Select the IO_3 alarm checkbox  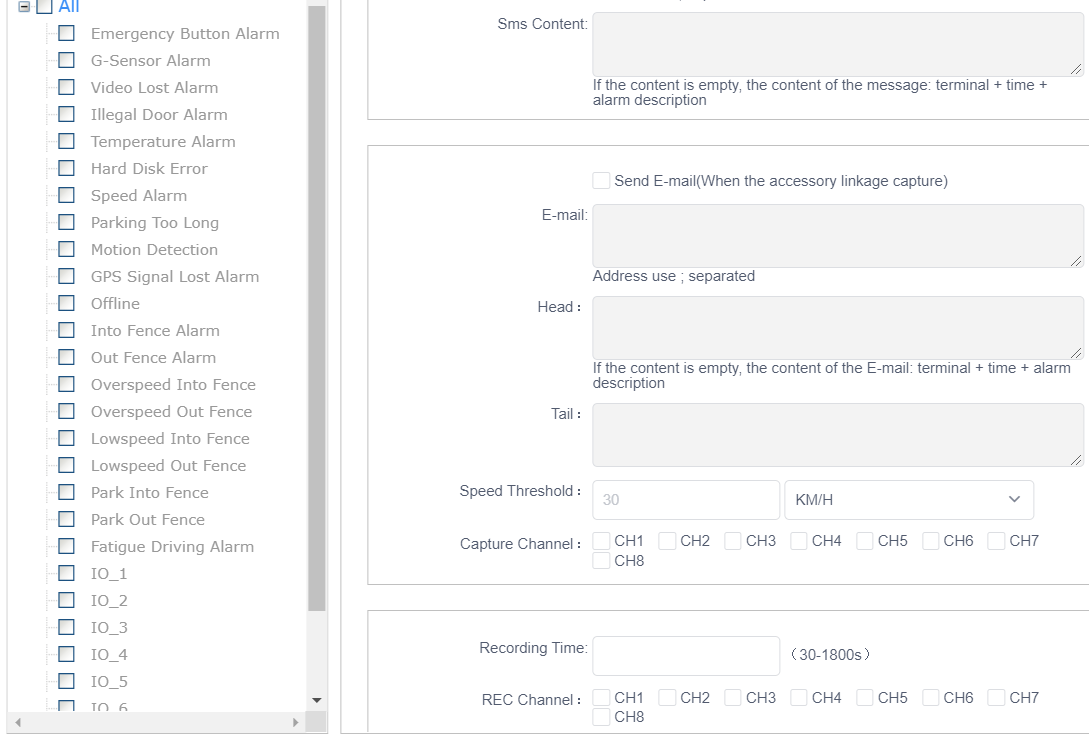coord(67,627)
